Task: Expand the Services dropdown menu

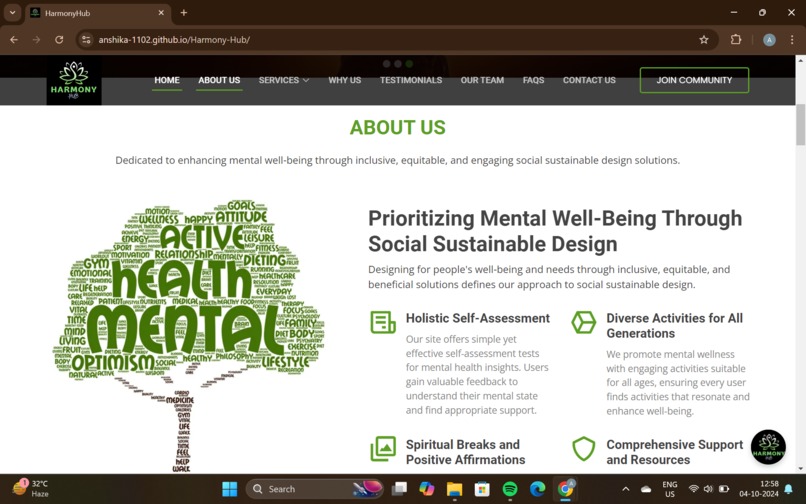Action: click(x=284, y=80)
